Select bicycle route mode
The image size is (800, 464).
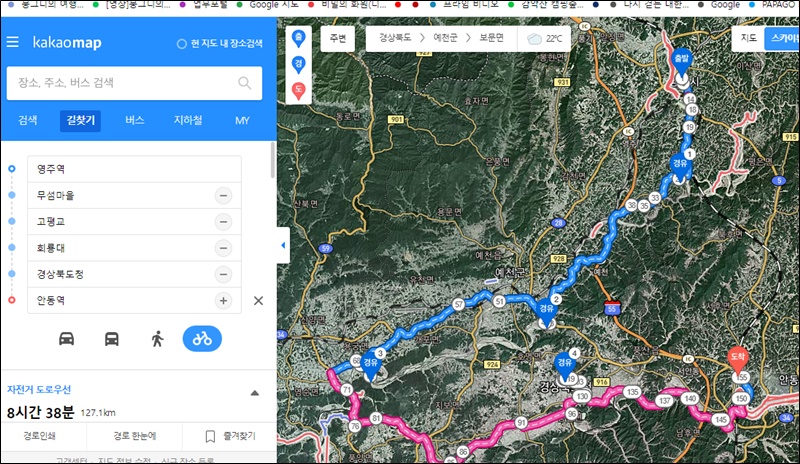pos(202,338)
